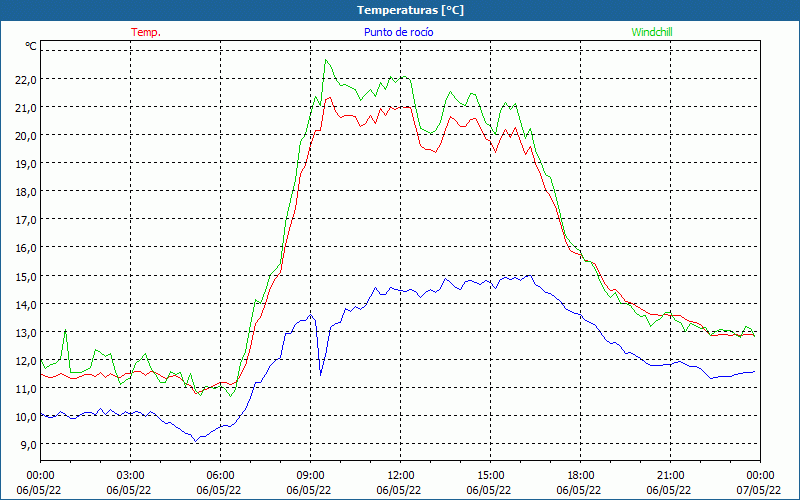The image size is (800, 500).
Task: Click the '21:00' time axis label
Action: pos(670,475)
